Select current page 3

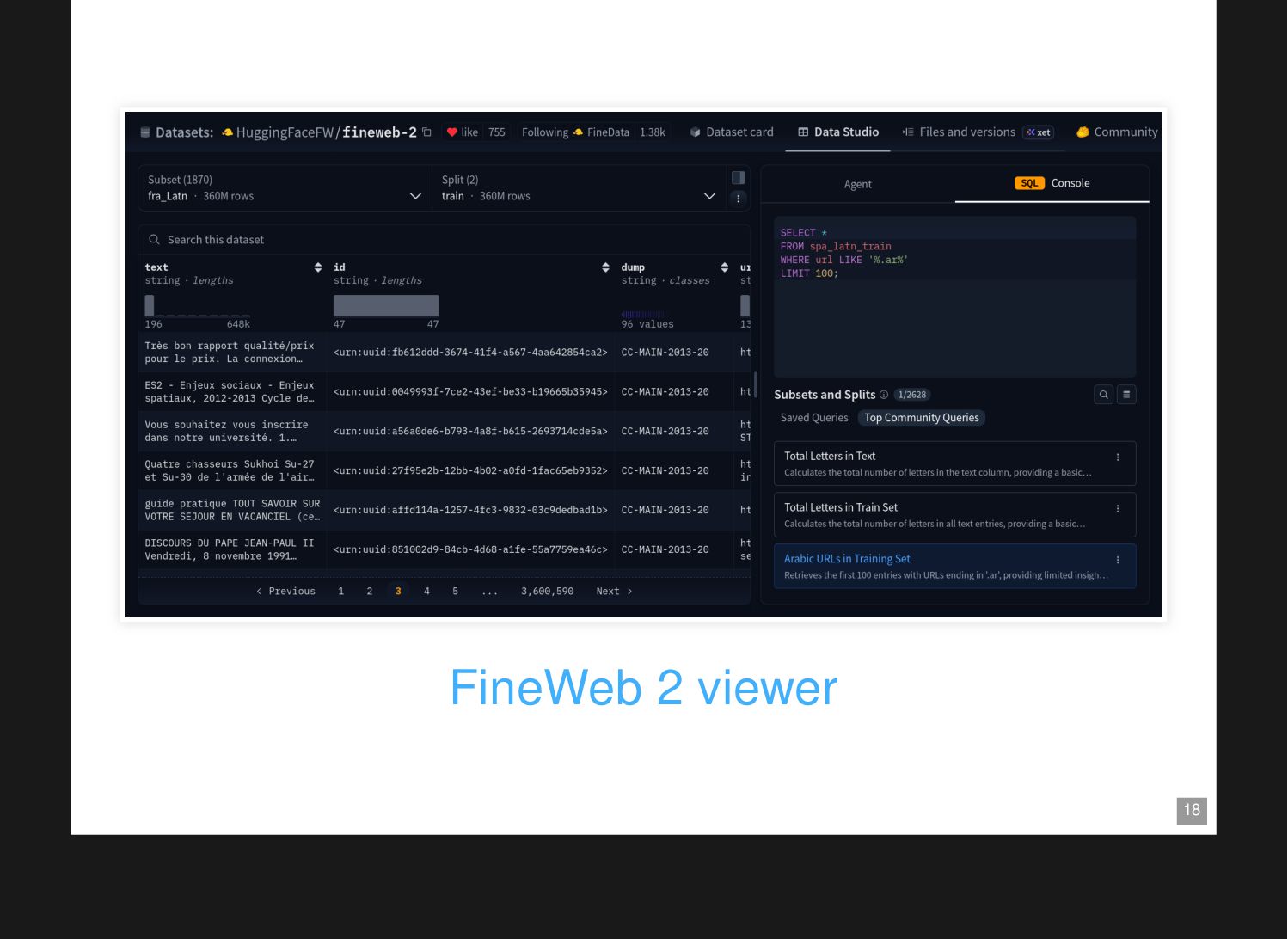[398, 592]
